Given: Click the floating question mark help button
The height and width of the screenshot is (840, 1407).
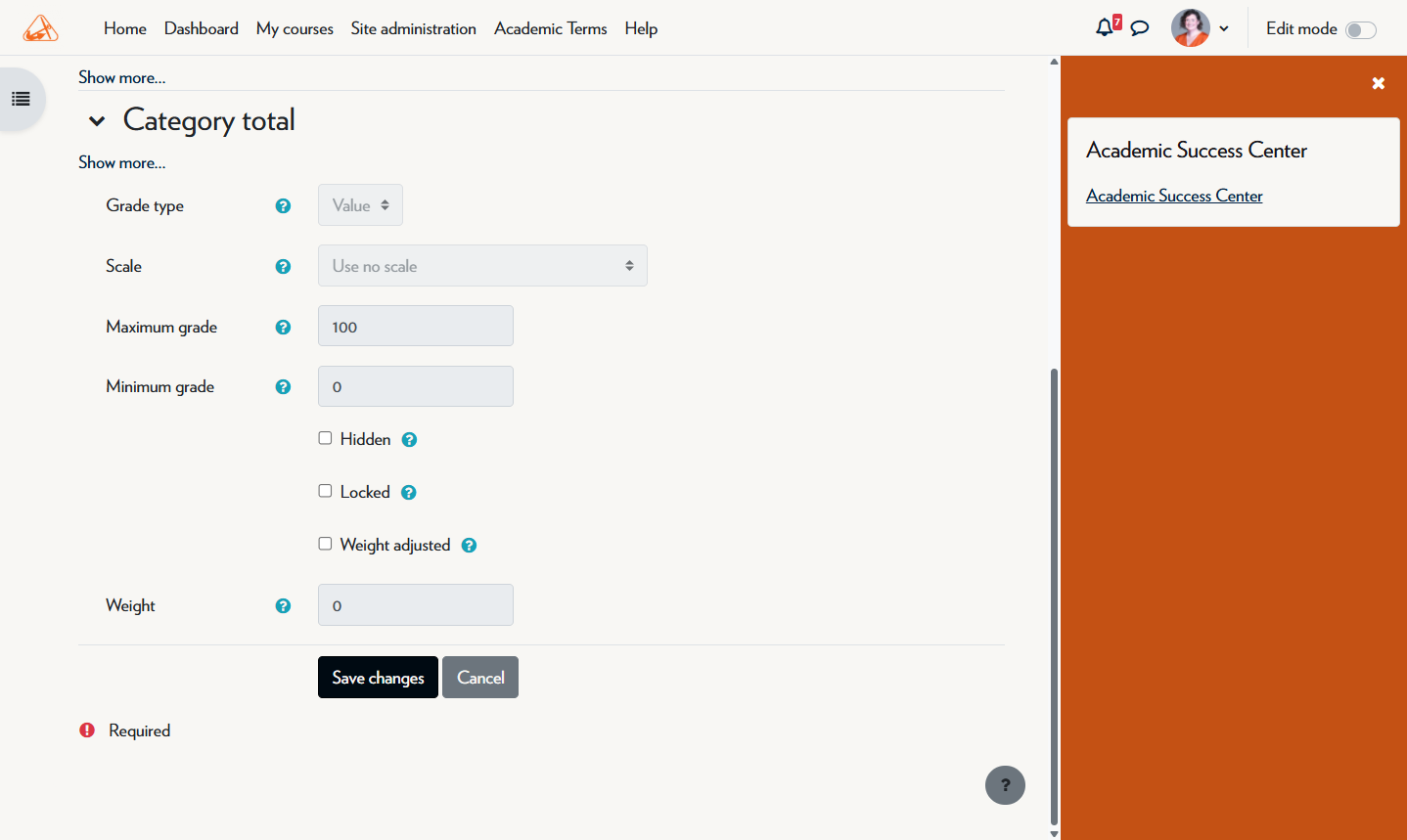Looking at the screenshot, I should (x=1005, y=785).
